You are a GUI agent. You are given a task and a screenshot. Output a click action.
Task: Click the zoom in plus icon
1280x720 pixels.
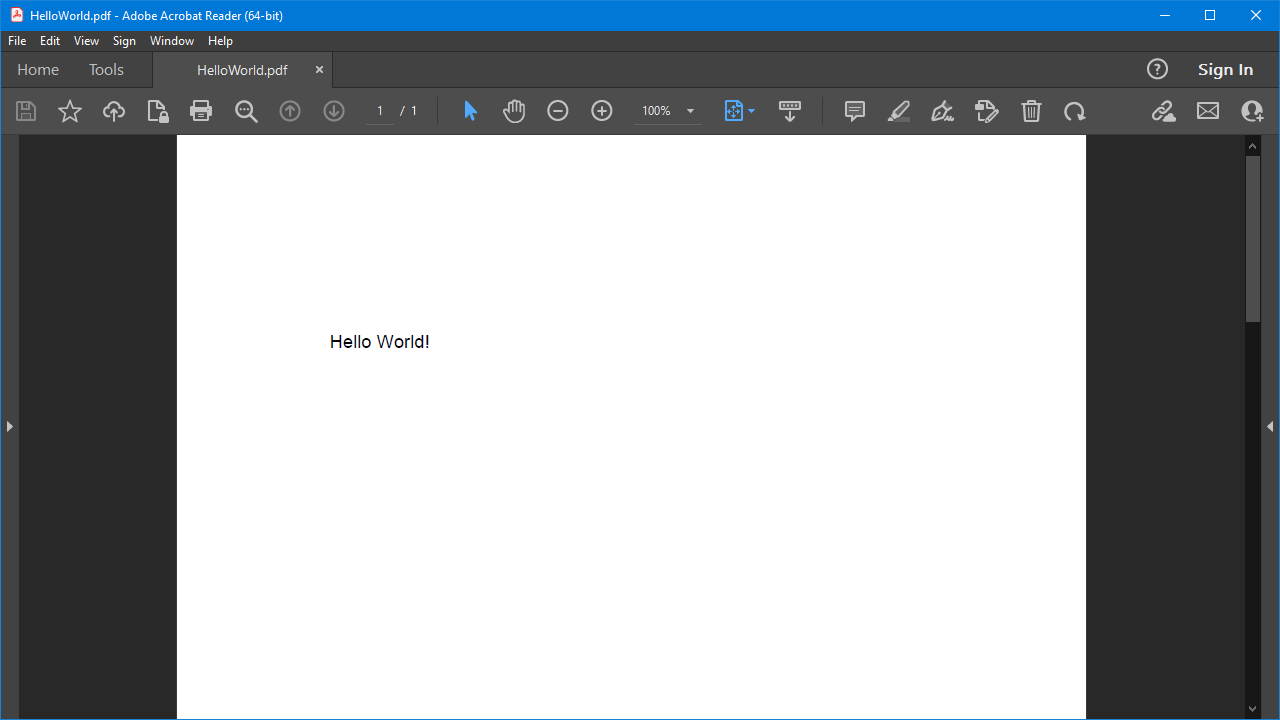pos(602,111)
